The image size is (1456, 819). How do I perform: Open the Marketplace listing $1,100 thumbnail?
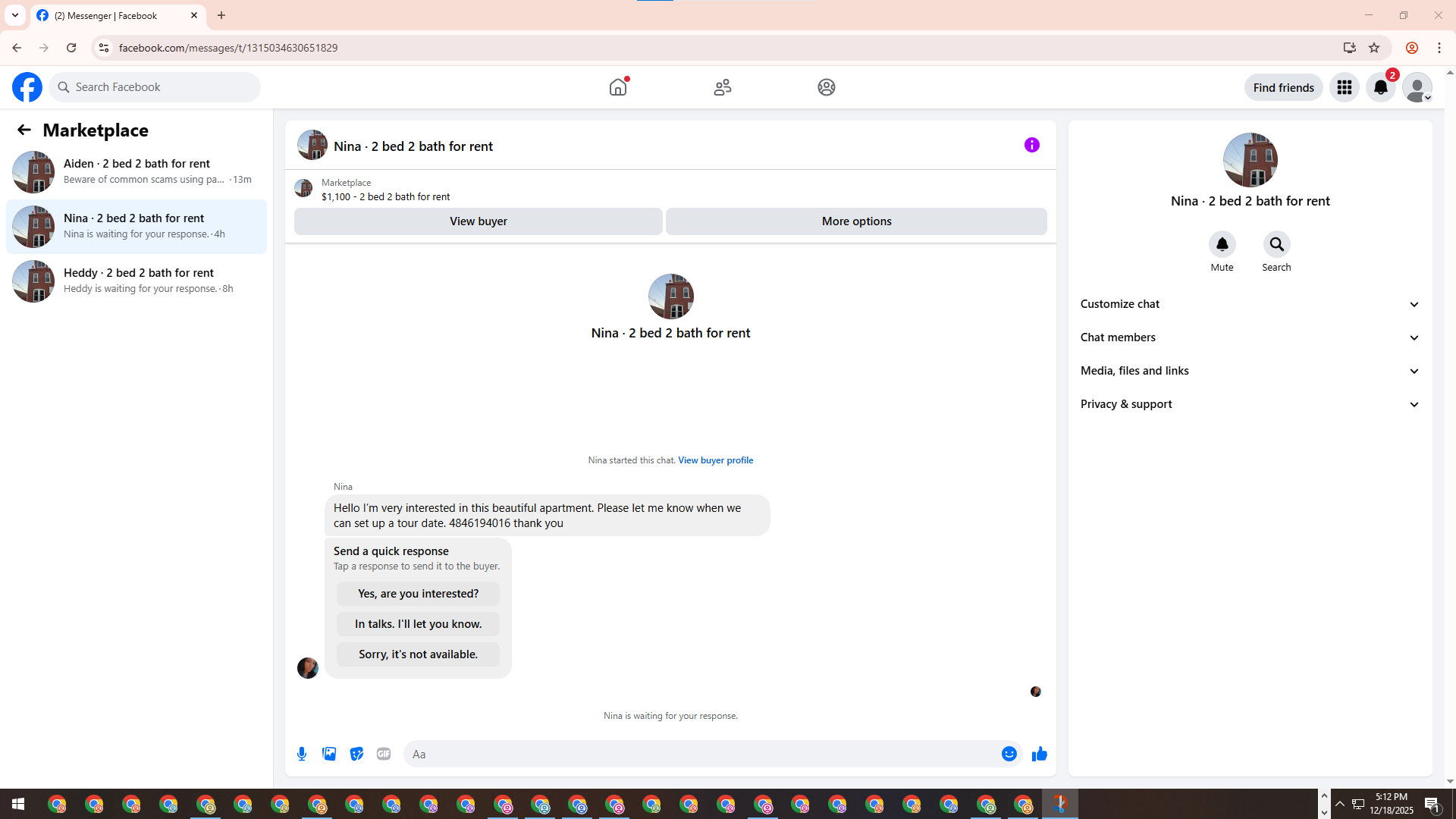(303, 188)
